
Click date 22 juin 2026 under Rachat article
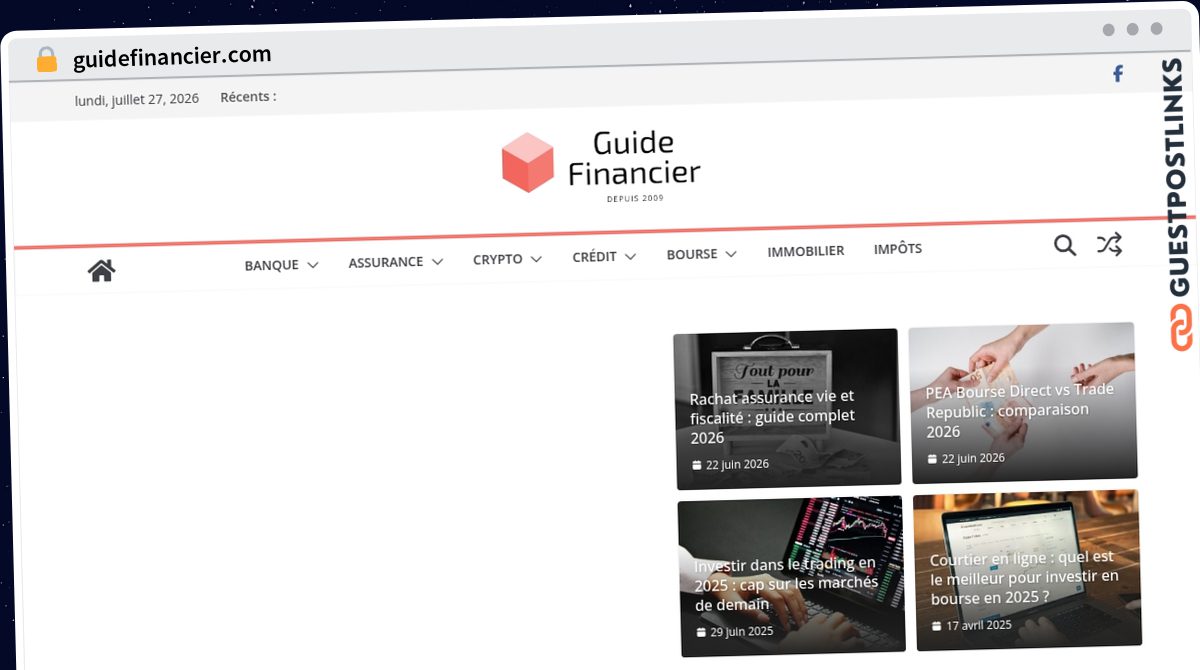[x=738, y=464]
